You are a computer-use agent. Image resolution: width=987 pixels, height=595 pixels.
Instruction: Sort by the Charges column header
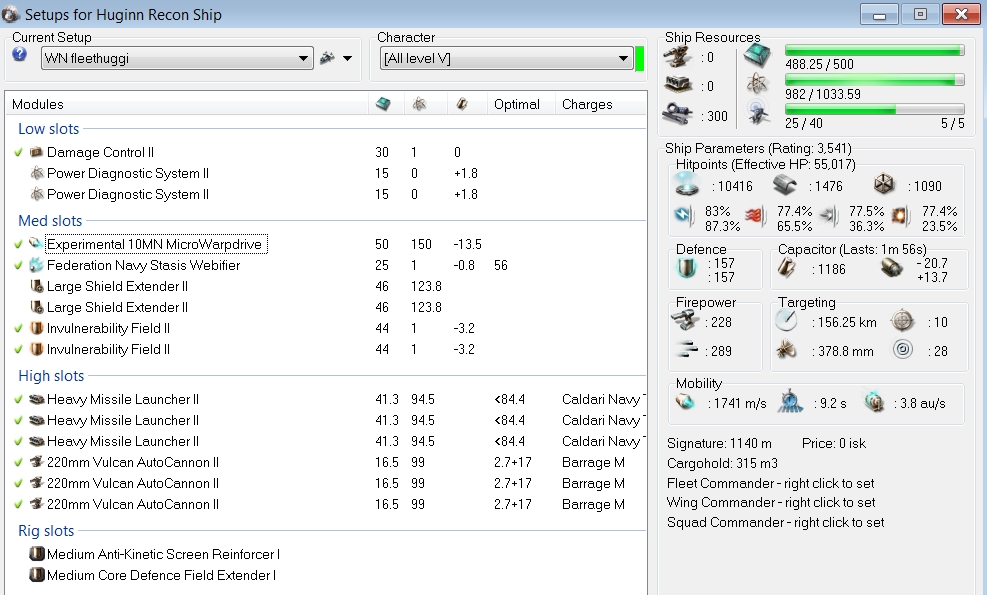(587, 105)
